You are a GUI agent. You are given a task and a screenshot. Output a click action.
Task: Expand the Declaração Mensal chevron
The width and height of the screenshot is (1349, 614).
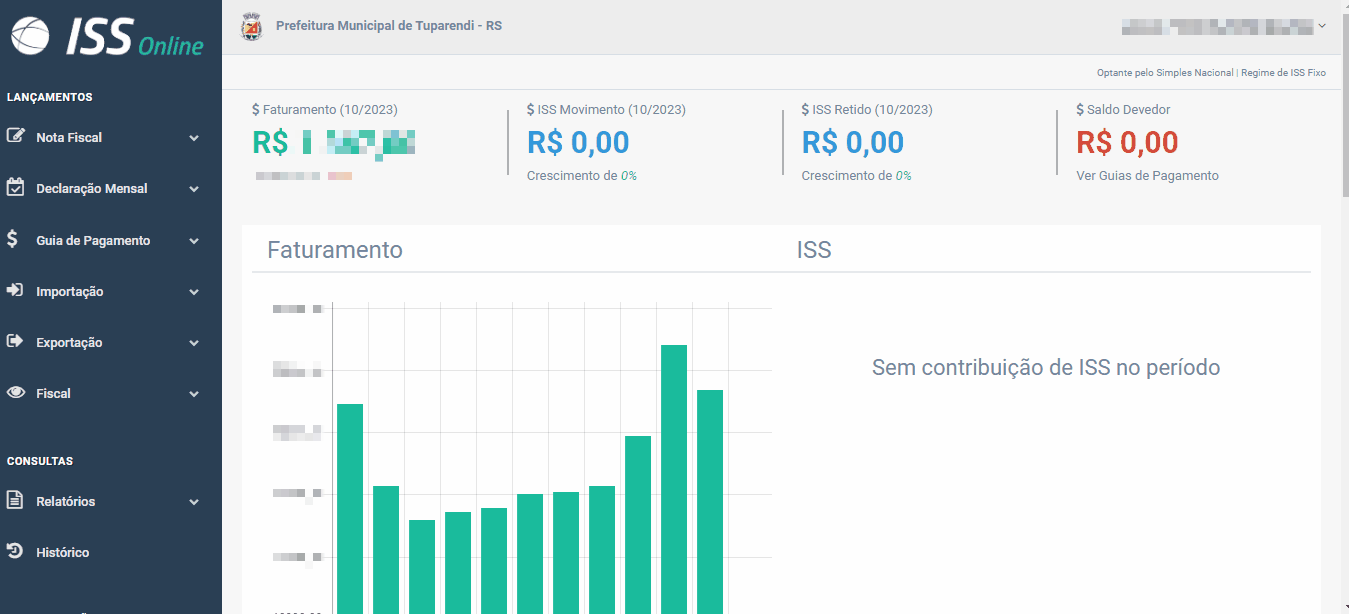coord(194,189)
